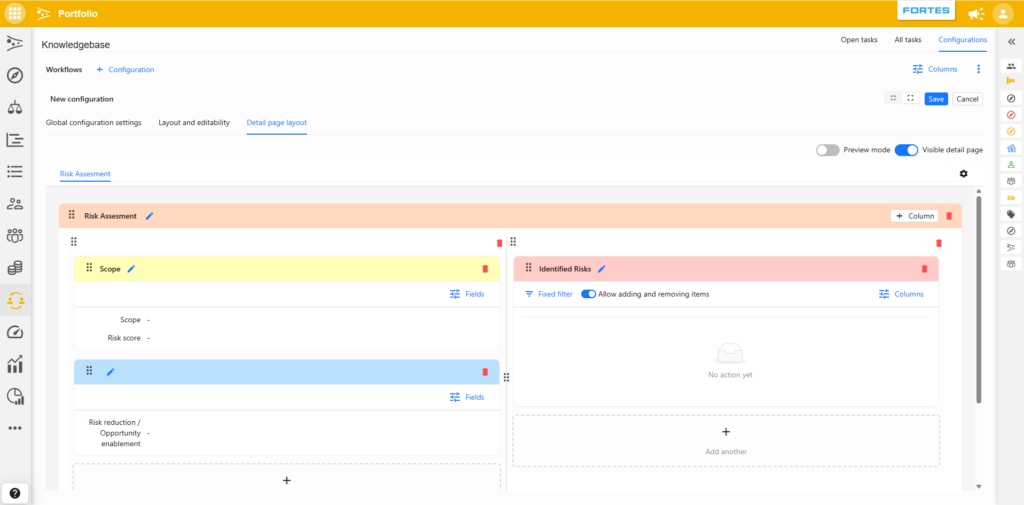Screen dimensions: 1024x505
Task: Add a Column to Risk Assesment section
Action: click(914, 216)
